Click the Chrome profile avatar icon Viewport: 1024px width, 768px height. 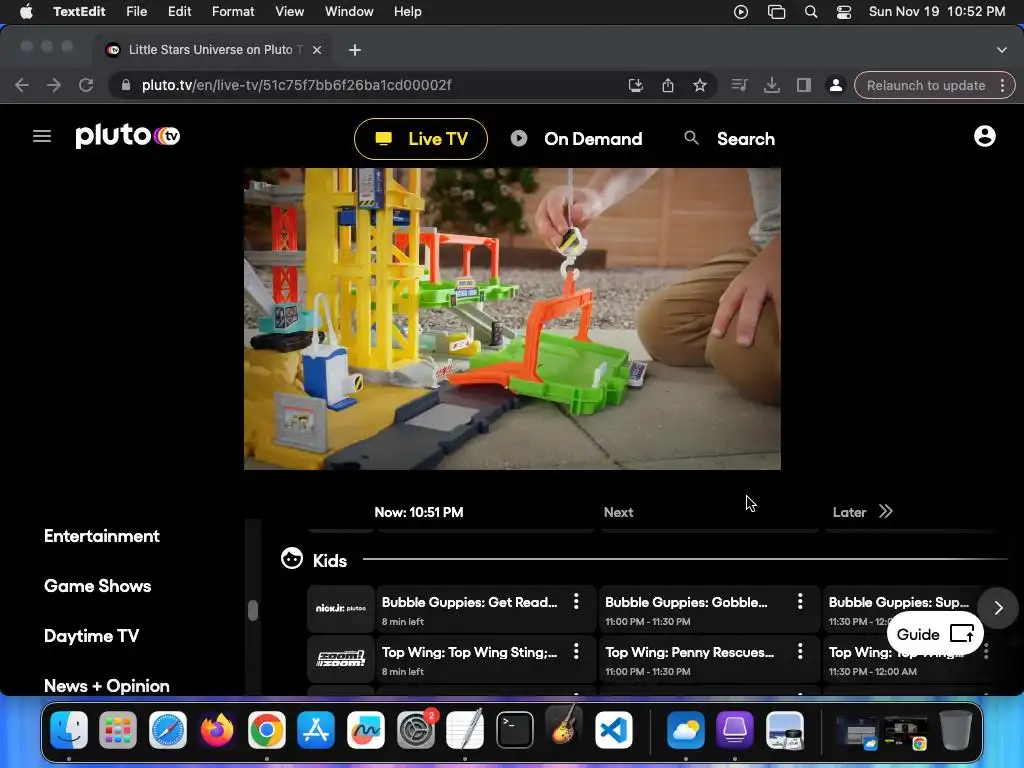point(835,85)
